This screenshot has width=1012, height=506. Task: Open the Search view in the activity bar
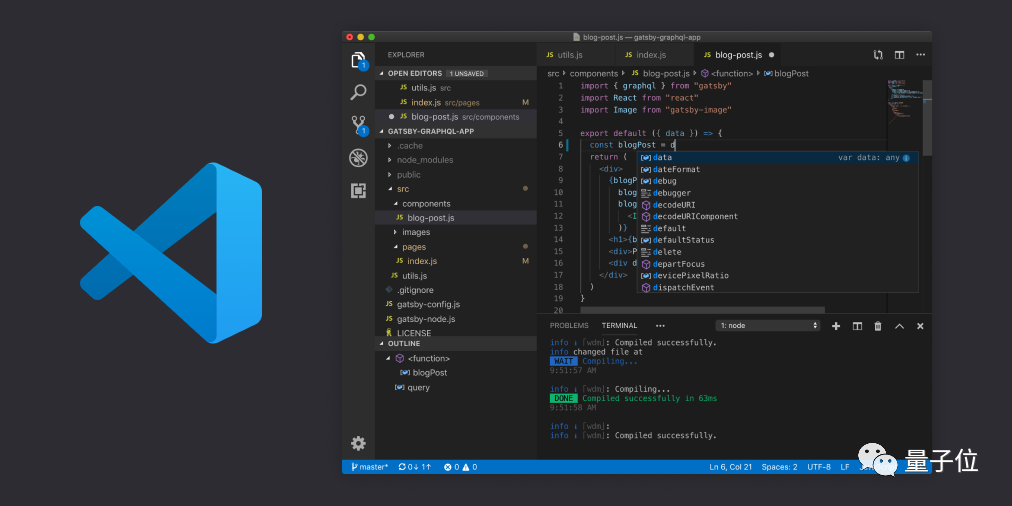coord(358,92)
